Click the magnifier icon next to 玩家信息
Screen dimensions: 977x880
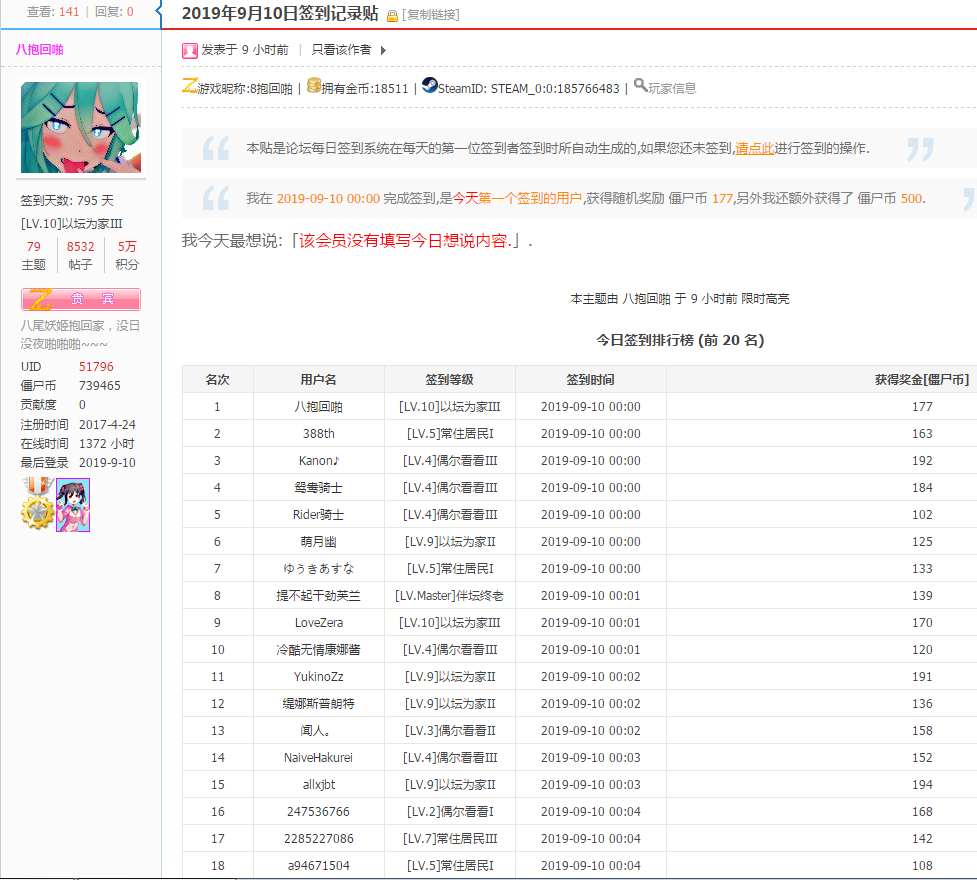639,86
